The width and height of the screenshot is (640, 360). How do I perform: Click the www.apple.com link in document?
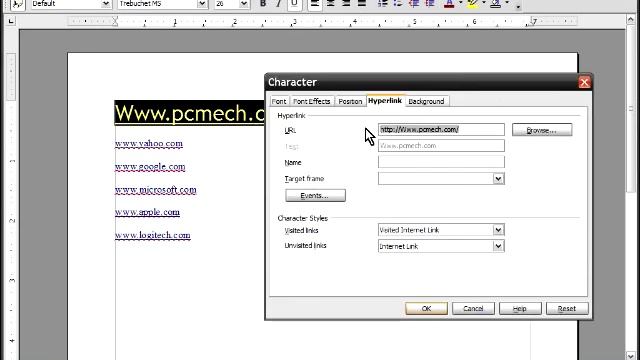[147, 212]
